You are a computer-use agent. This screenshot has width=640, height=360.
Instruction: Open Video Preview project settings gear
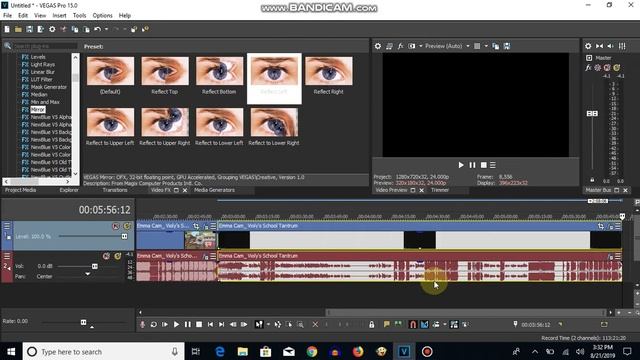click(x=378, y=46)
